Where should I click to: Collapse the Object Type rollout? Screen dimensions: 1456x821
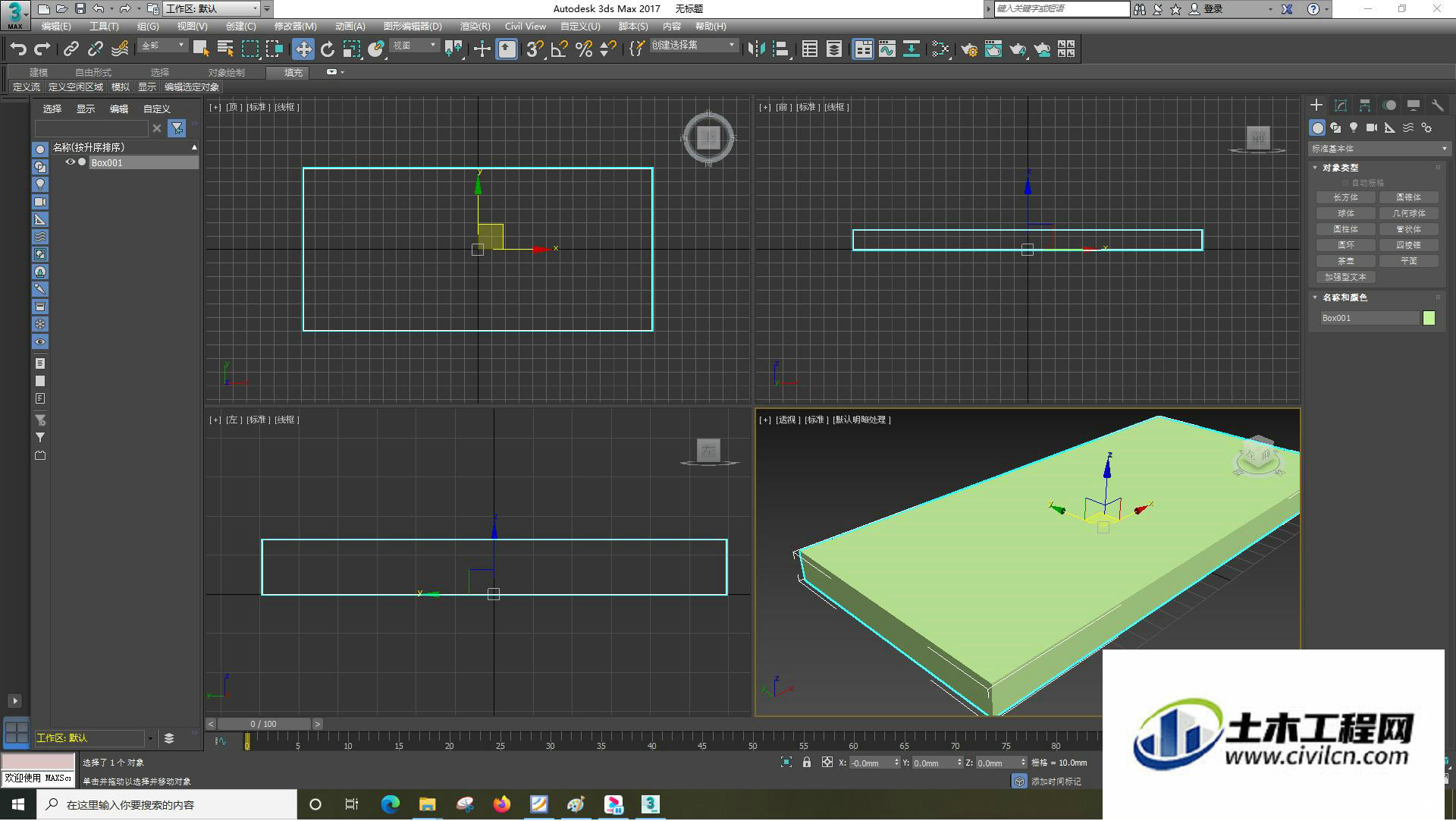pyautogui.click(x=1315, y=168)
